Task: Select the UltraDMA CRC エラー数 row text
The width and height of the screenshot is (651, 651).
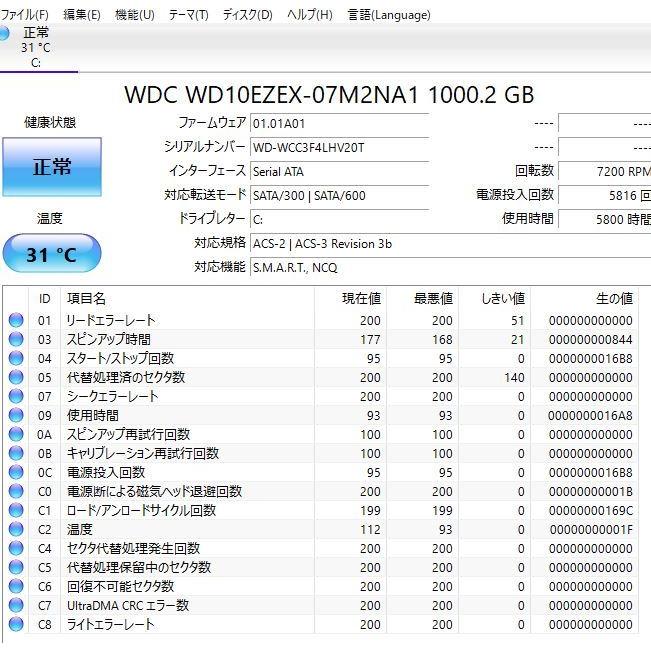Action: point(128,605)
